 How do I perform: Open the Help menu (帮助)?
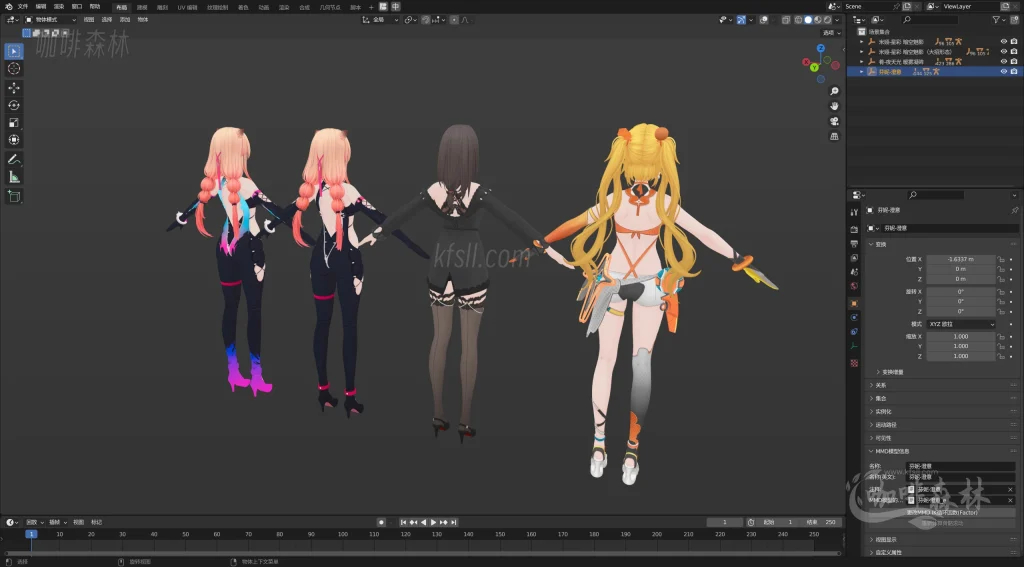click(x=95, y=7)
